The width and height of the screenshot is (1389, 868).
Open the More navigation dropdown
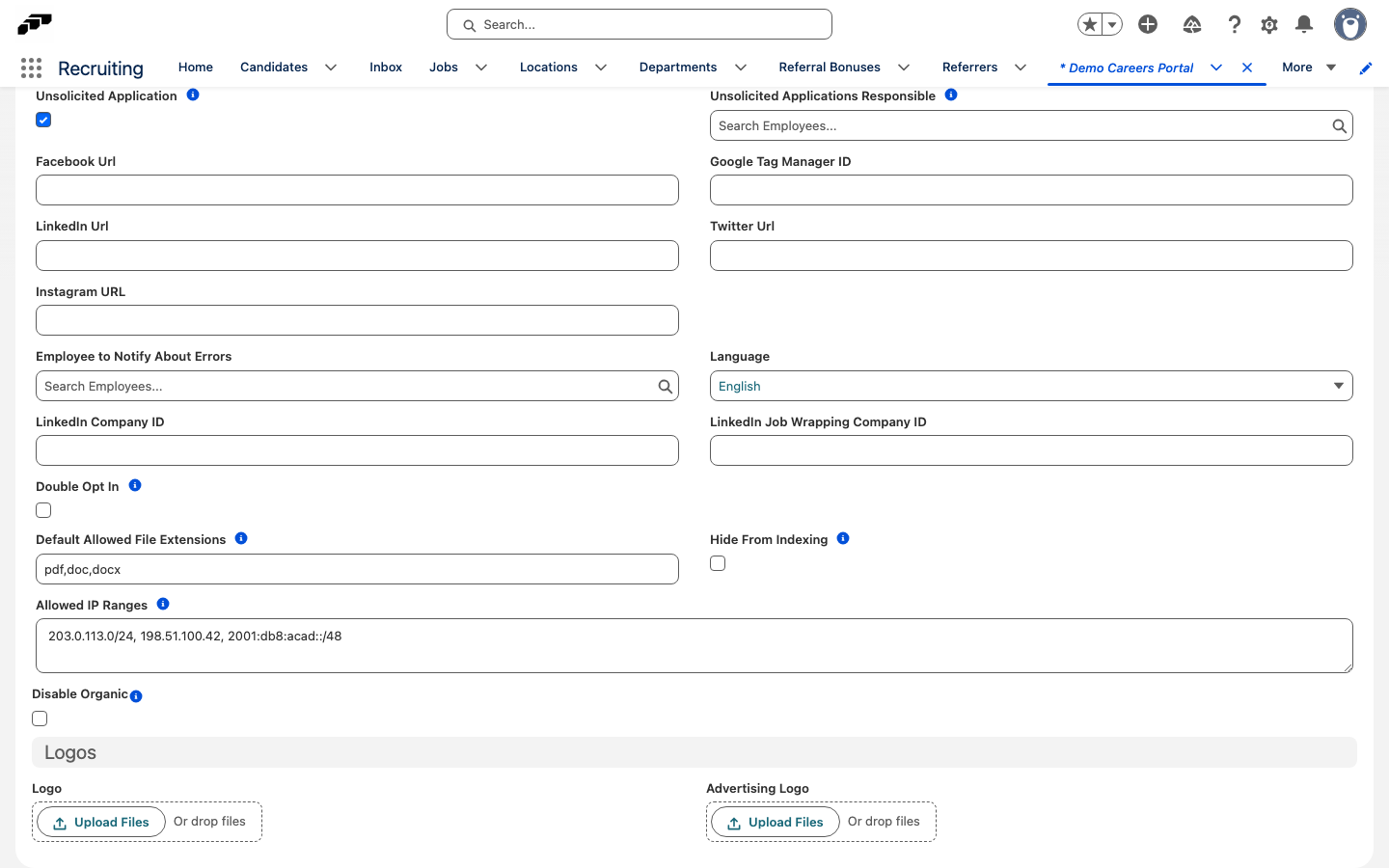point(1309,68)
